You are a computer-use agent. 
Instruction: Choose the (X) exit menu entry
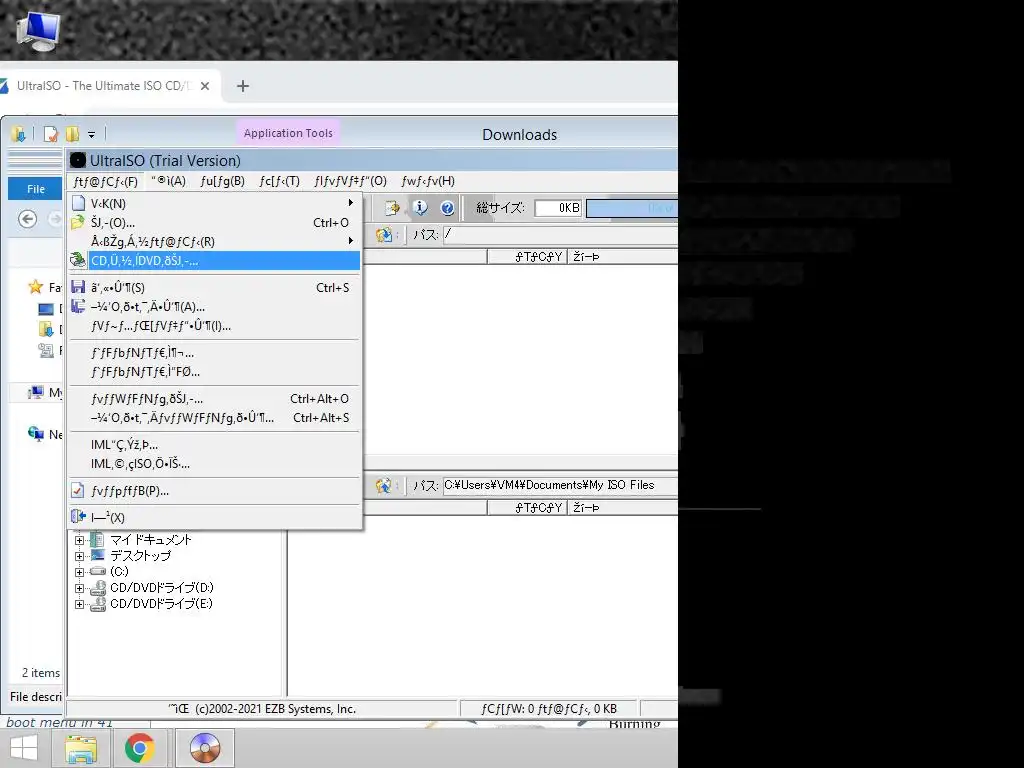pyautogui.click(x=215, y=517)
